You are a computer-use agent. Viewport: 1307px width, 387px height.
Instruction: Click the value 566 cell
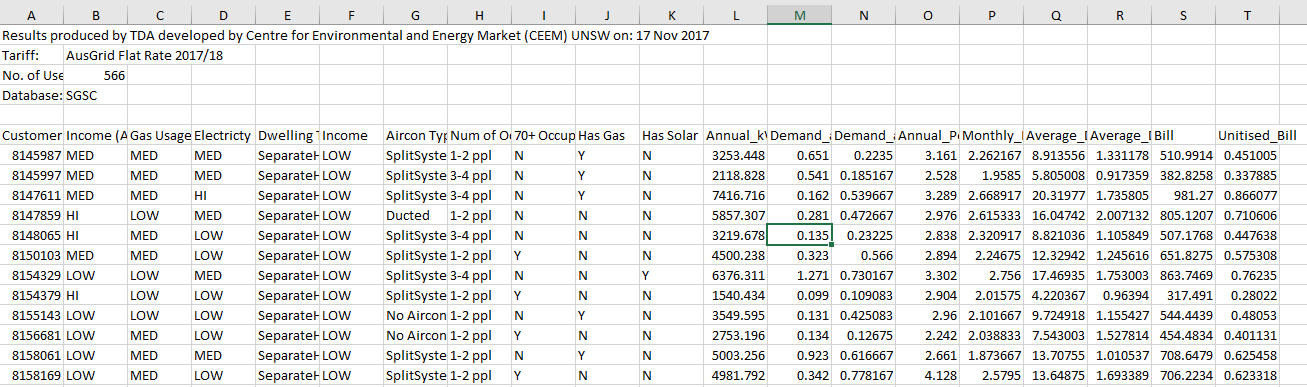coord(96,75)
